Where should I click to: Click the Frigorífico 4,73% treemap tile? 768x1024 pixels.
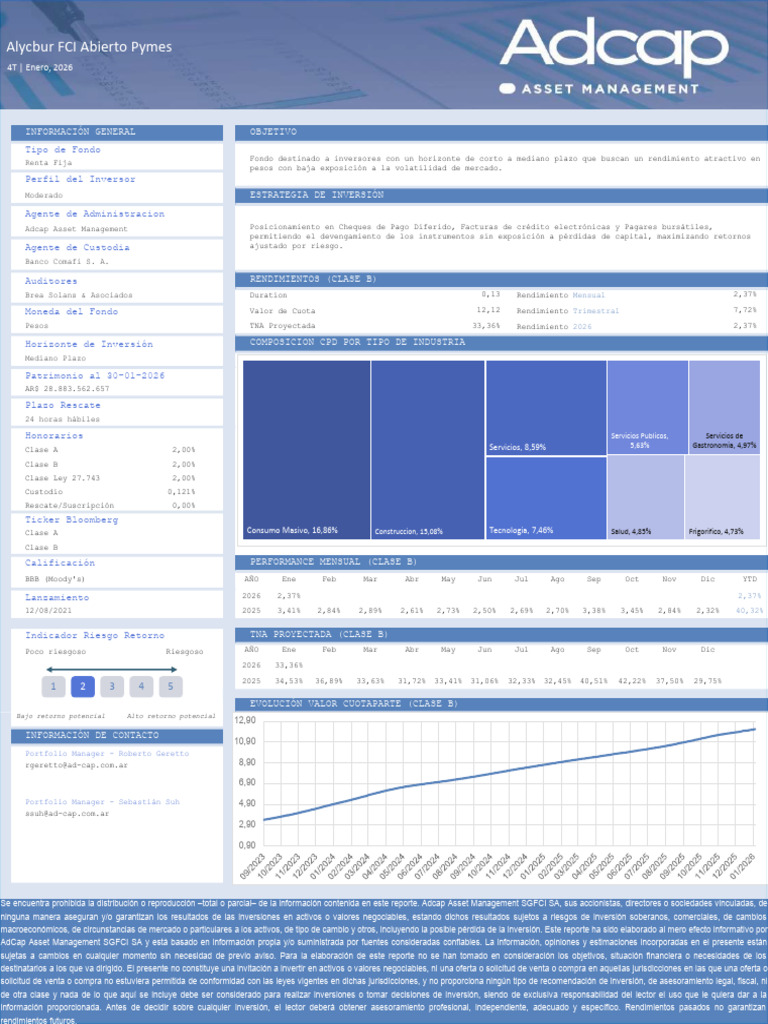(x=722, y=498)
